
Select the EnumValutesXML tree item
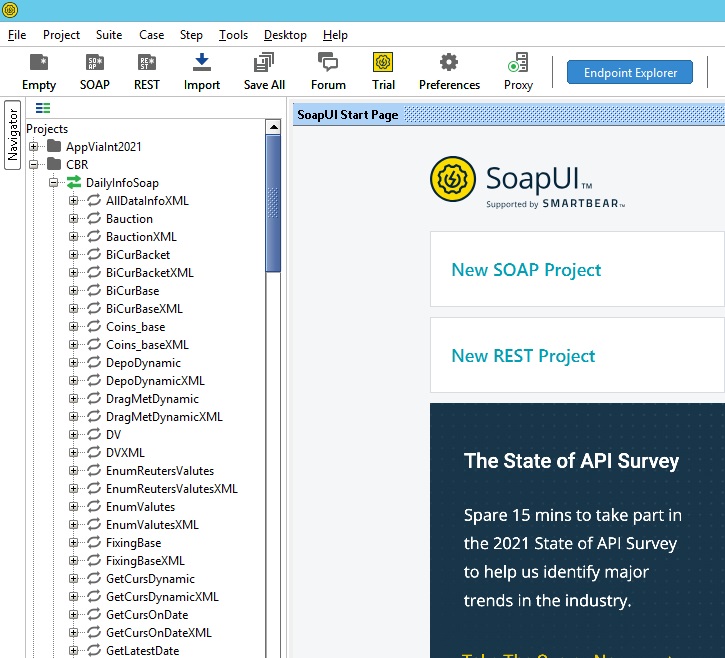(152, 524)
